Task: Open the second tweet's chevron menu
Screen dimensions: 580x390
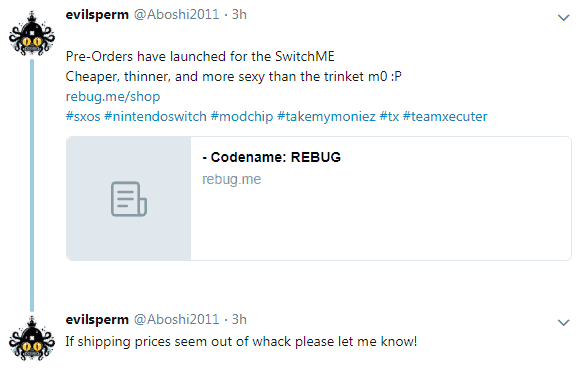Action: pos(563,322)
